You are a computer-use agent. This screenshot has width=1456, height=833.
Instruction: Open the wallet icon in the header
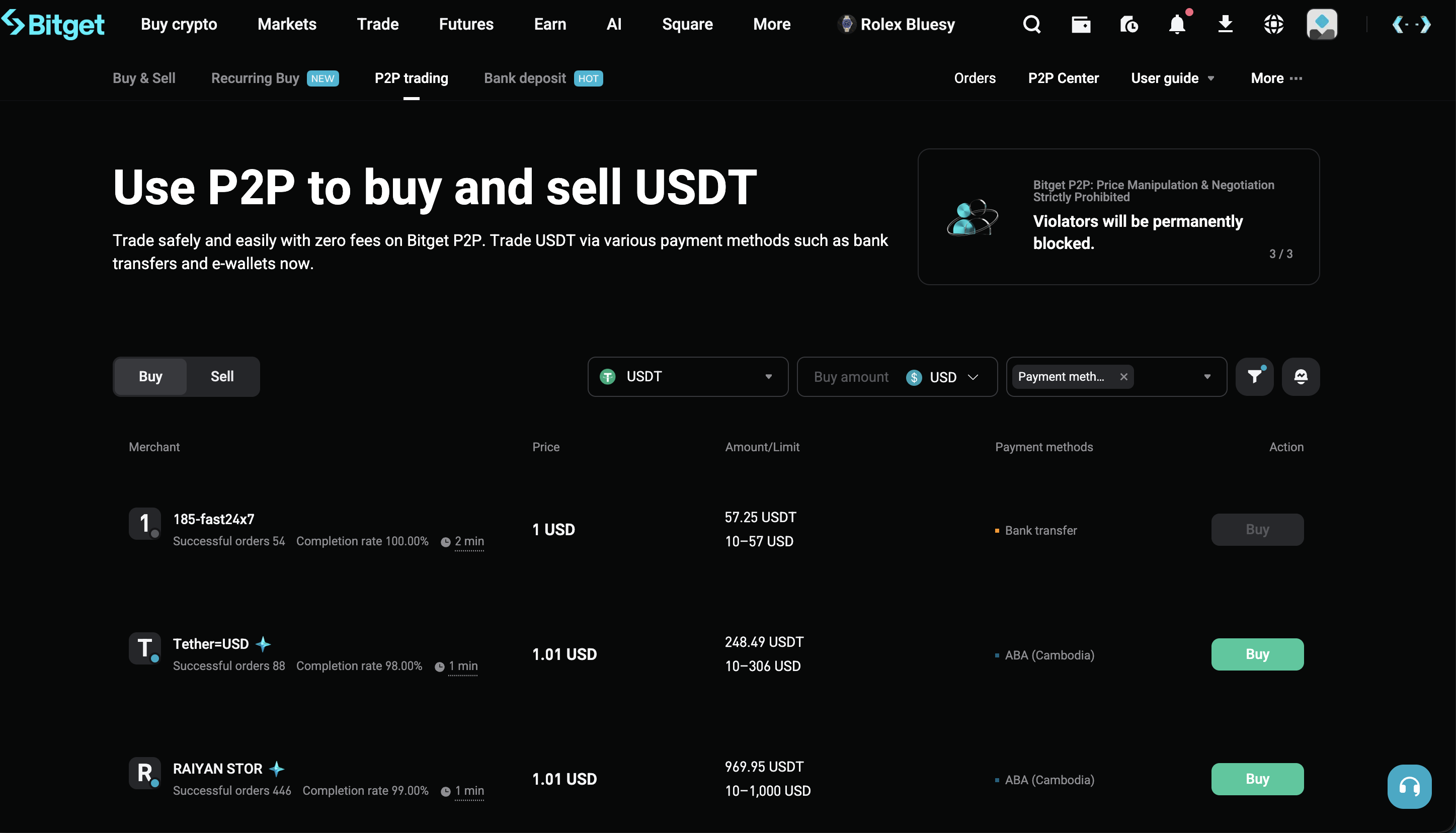[x=1081, y=24]
